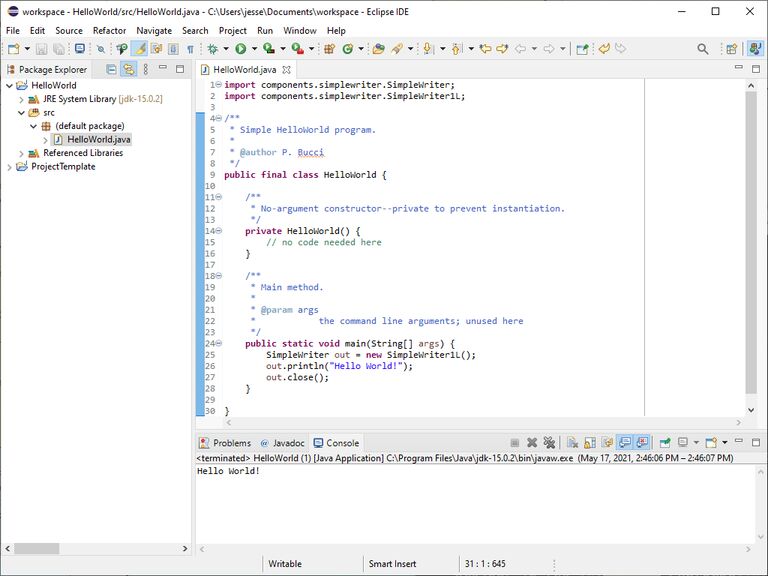Collapse the main method fold marker
Viewport: 768px width, 576px height.
click(x=218, y=343)
